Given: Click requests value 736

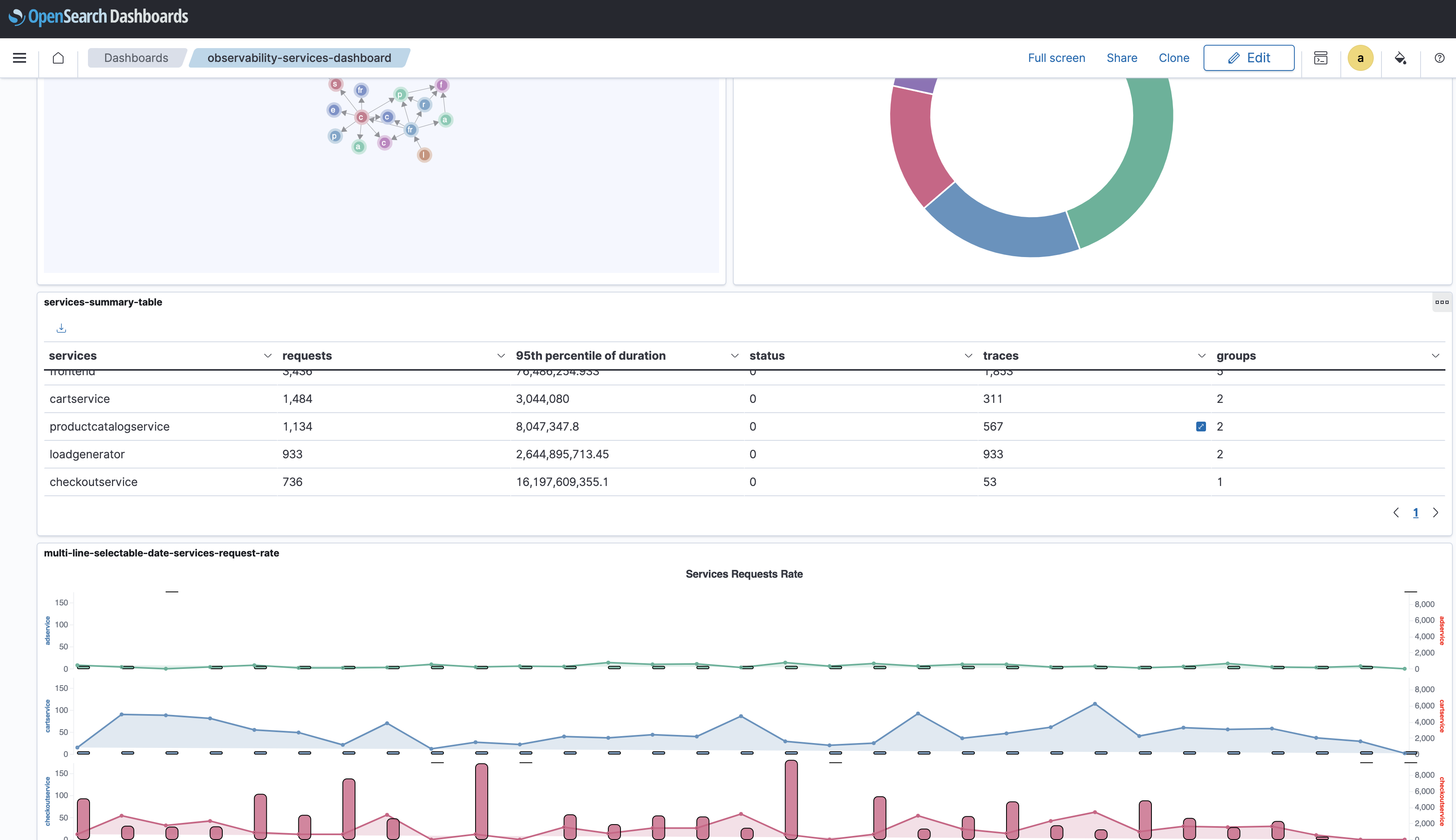Looking at the screenshot, I should [292, 482].
